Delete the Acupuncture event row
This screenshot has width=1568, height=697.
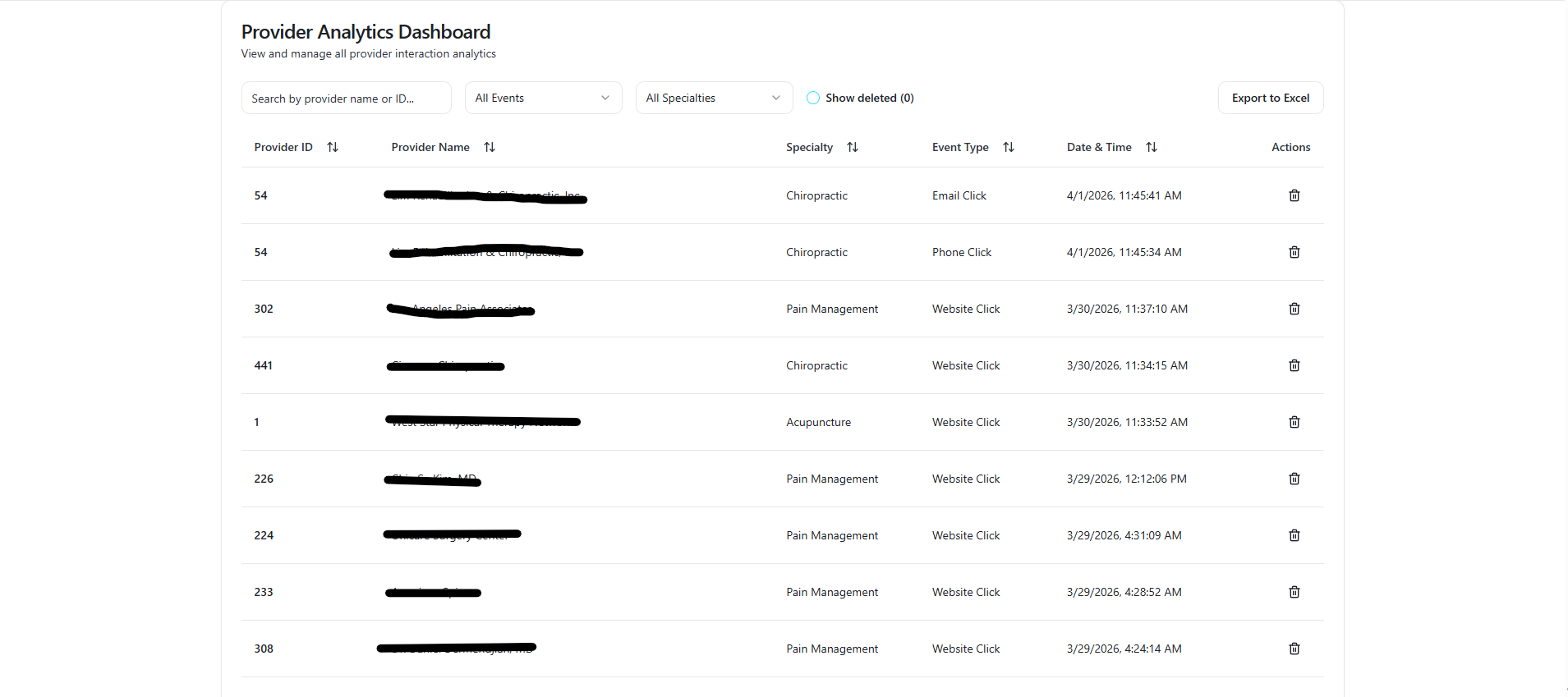click(1294, 422)
